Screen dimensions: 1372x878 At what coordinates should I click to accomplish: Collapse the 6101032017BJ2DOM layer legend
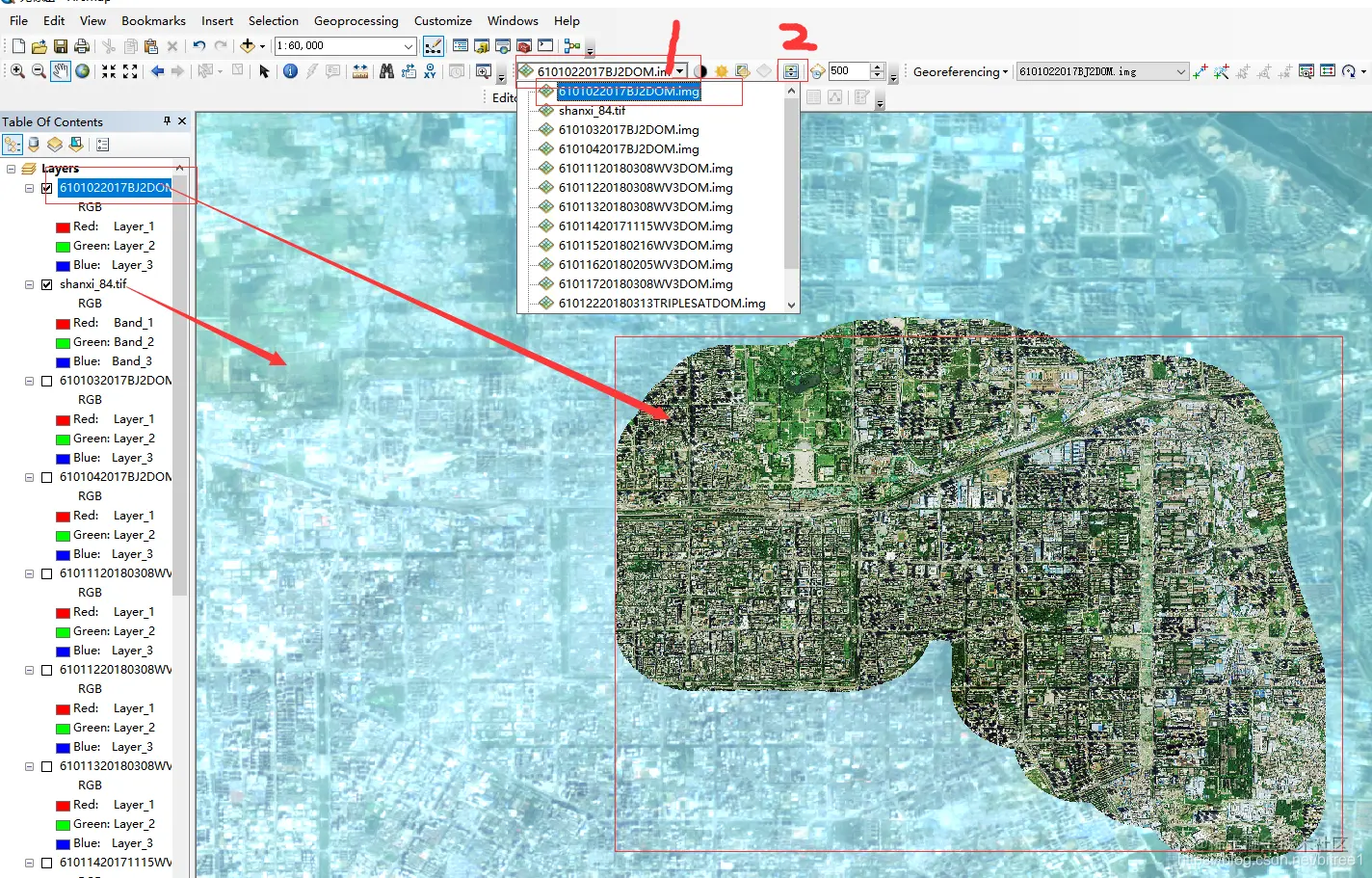pos(29,381)
